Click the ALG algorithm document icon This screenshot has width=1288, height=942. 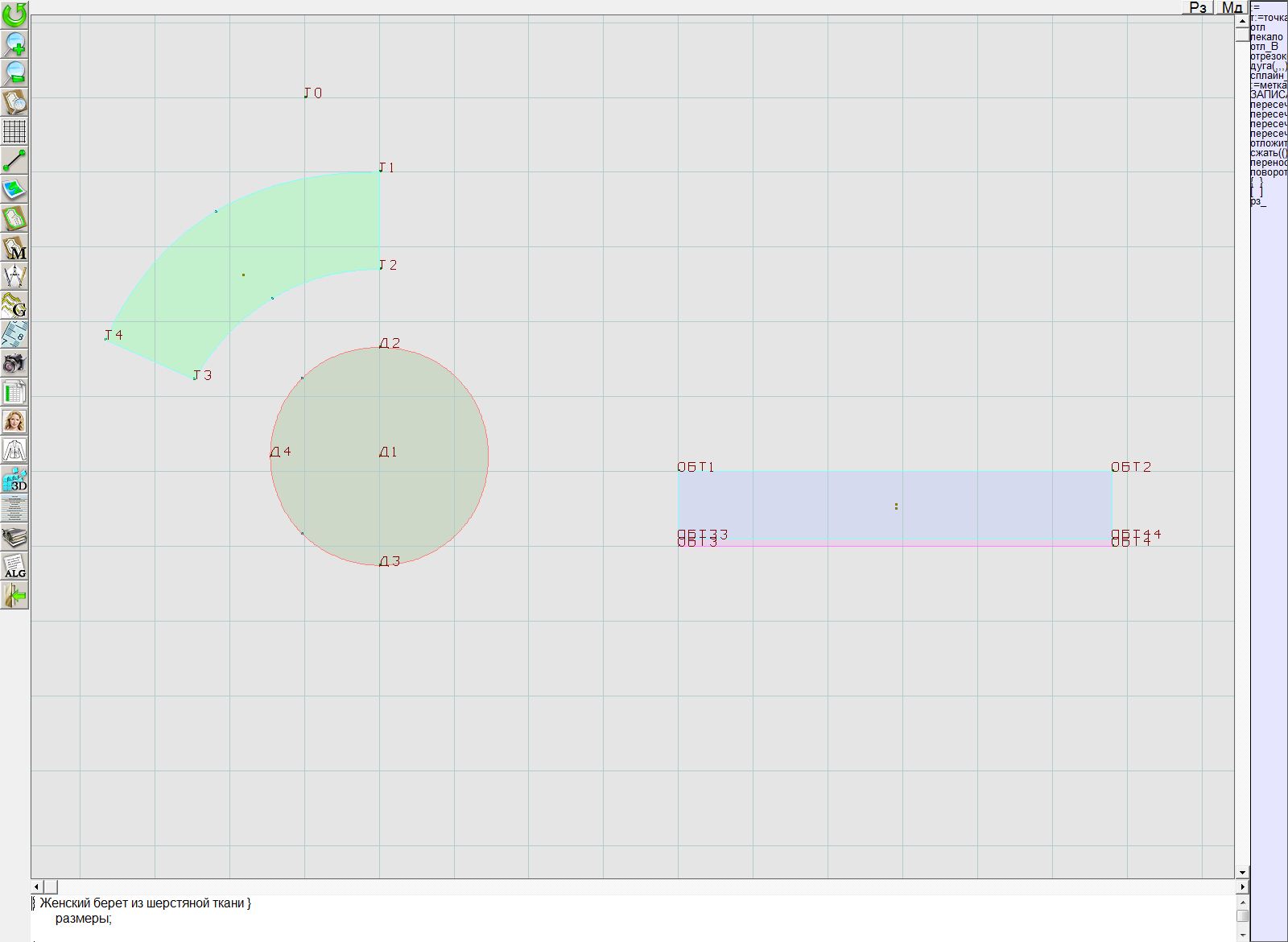tap(14, 566)
